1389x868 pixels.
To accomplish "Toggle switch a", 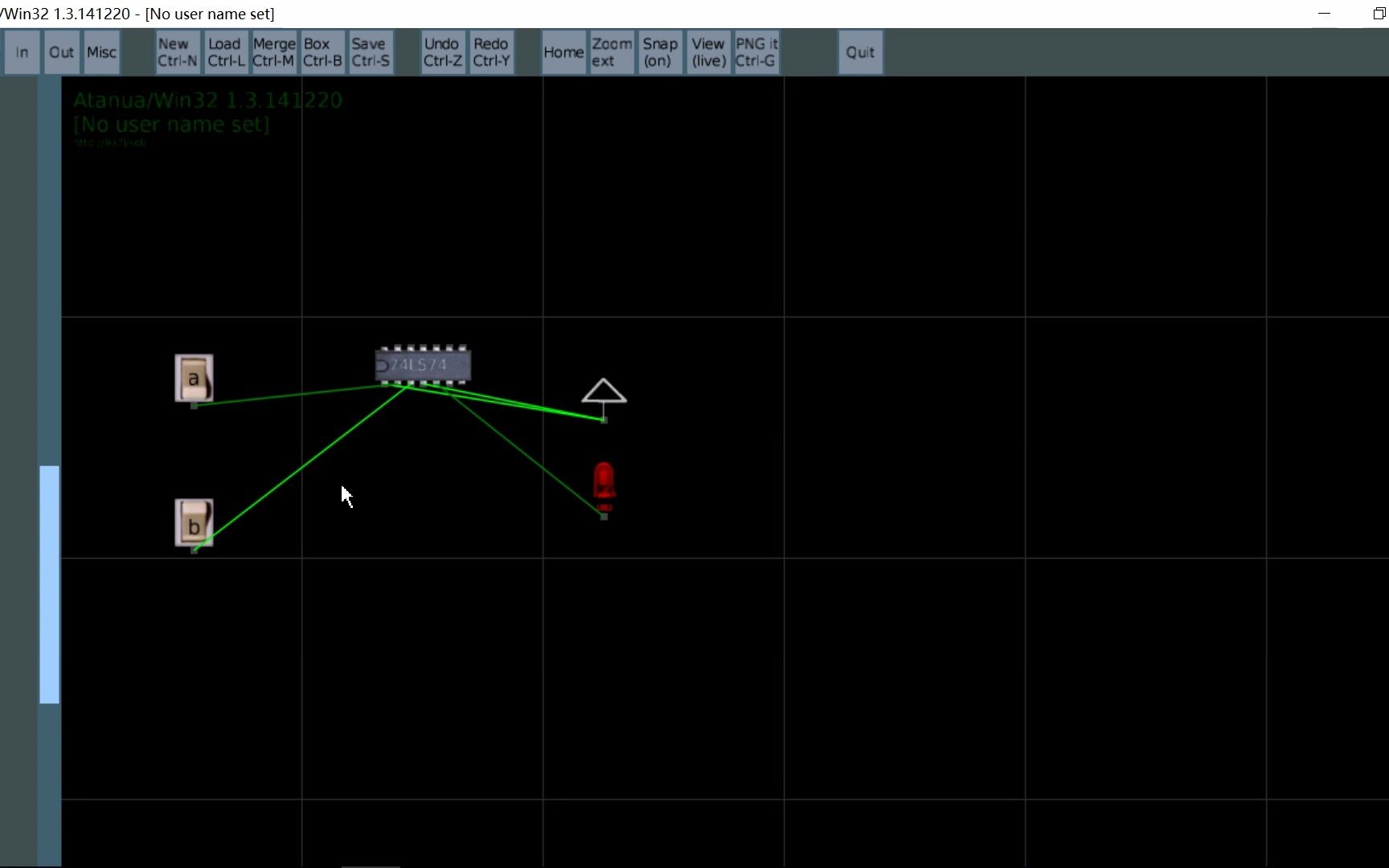I will 194,378.
